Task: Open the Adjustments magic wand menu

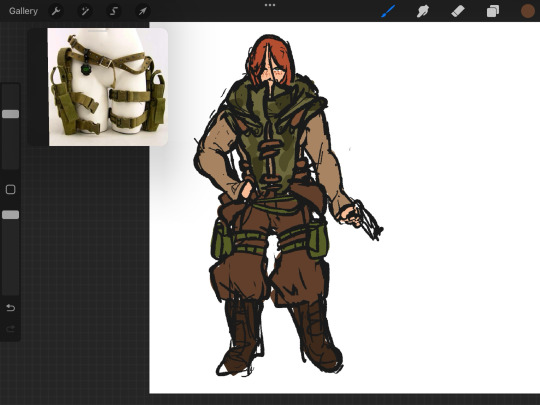Action: click(x=85, y=11)
